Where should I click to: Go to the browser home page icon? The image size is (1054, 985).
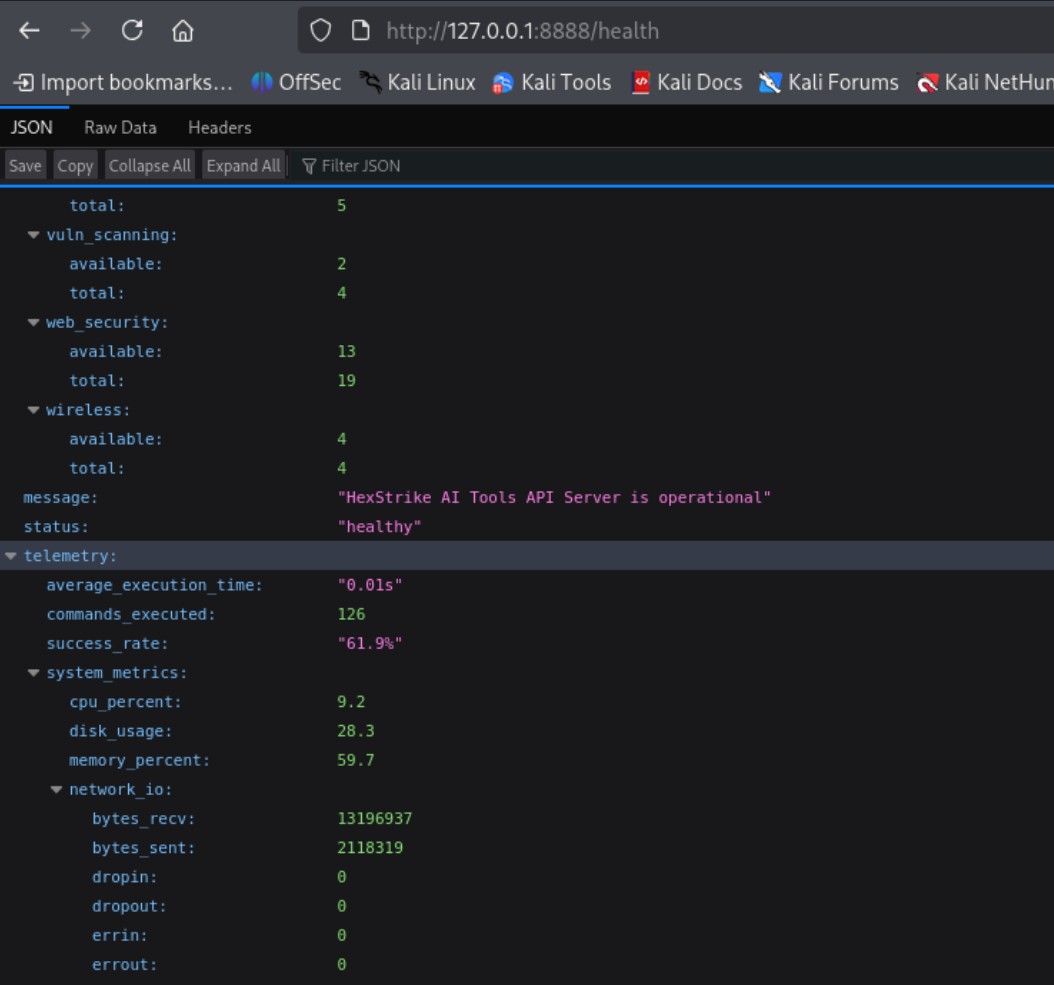pos(183,31)
